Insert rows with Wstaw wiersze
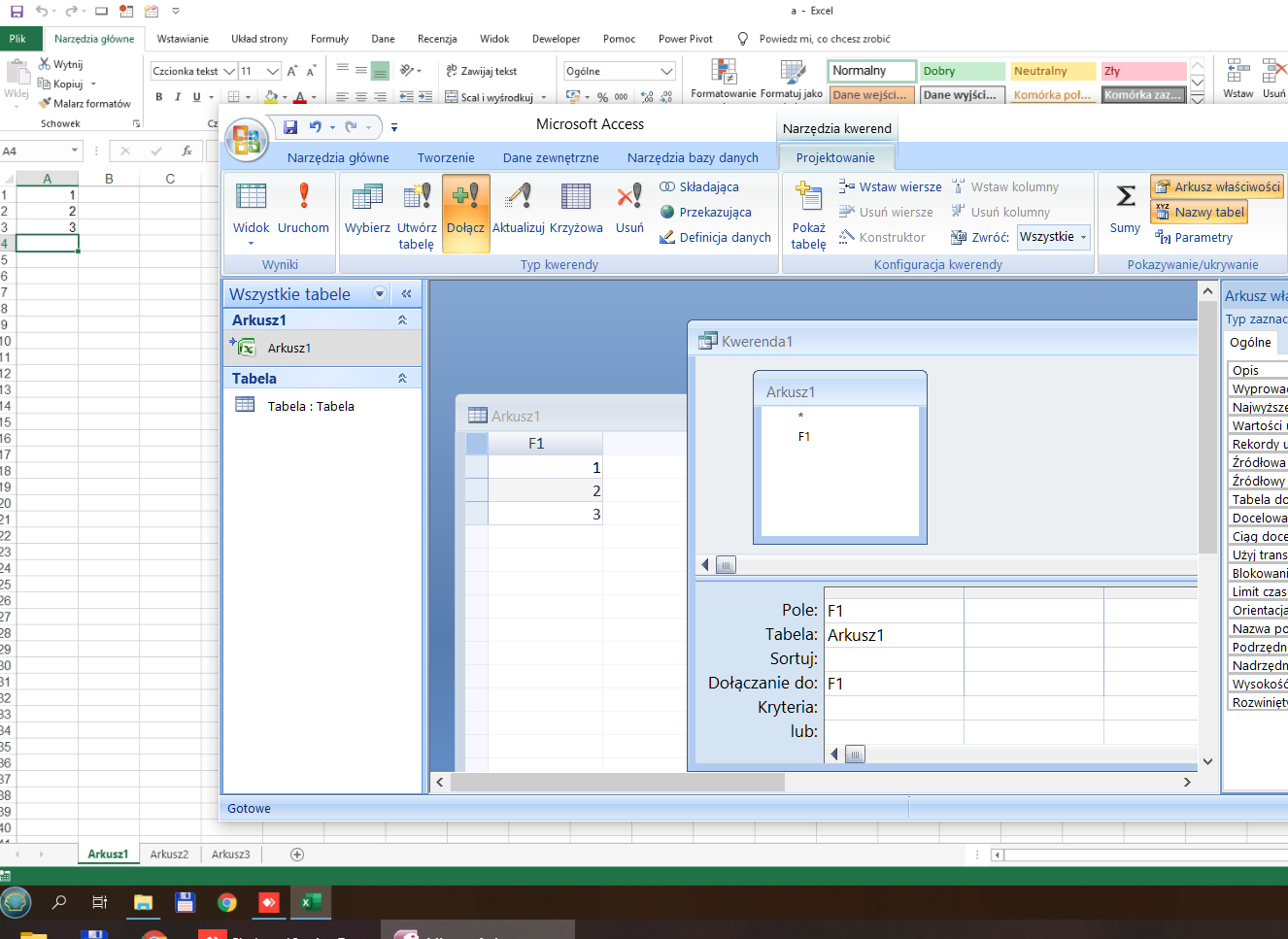The width and height of the screenshot is (1288, 939). click(x=890, y=186)
